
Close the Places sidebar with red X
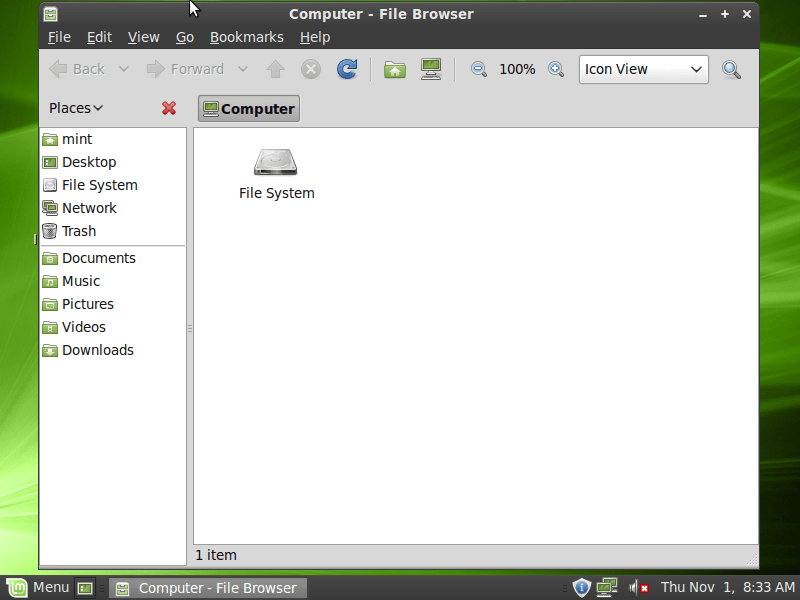pos(169,108)
